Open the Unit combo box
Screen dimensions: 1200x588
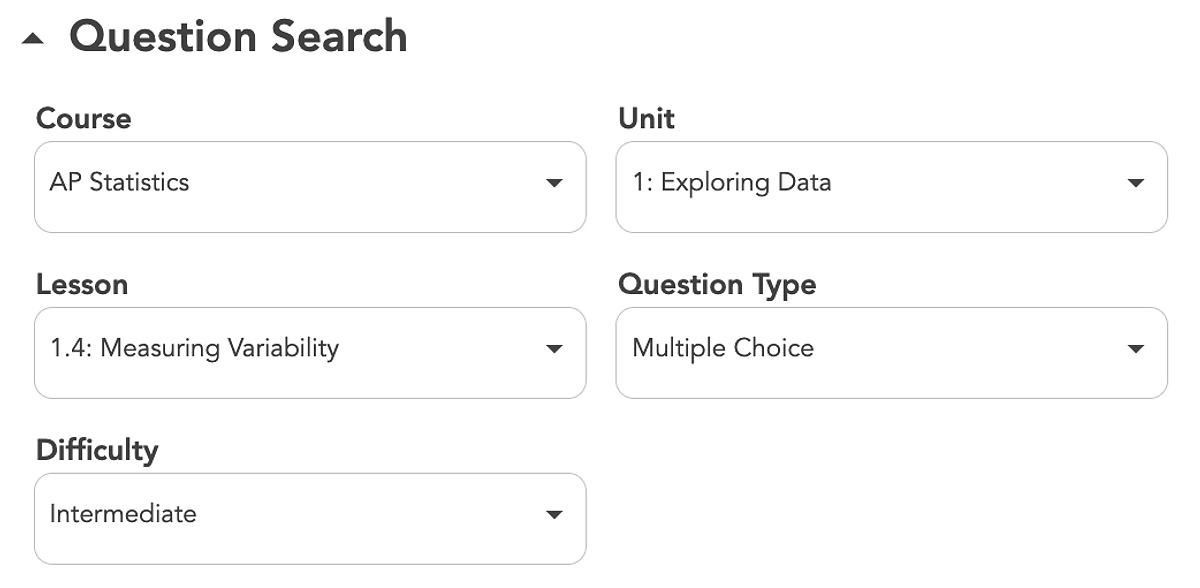coord(891,187)
